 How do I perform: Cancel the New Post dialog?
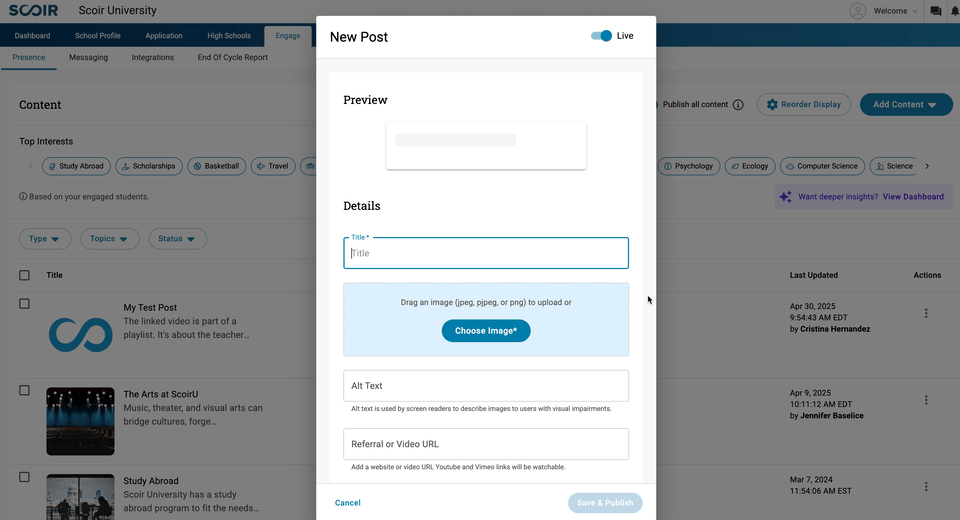point(348,503)
